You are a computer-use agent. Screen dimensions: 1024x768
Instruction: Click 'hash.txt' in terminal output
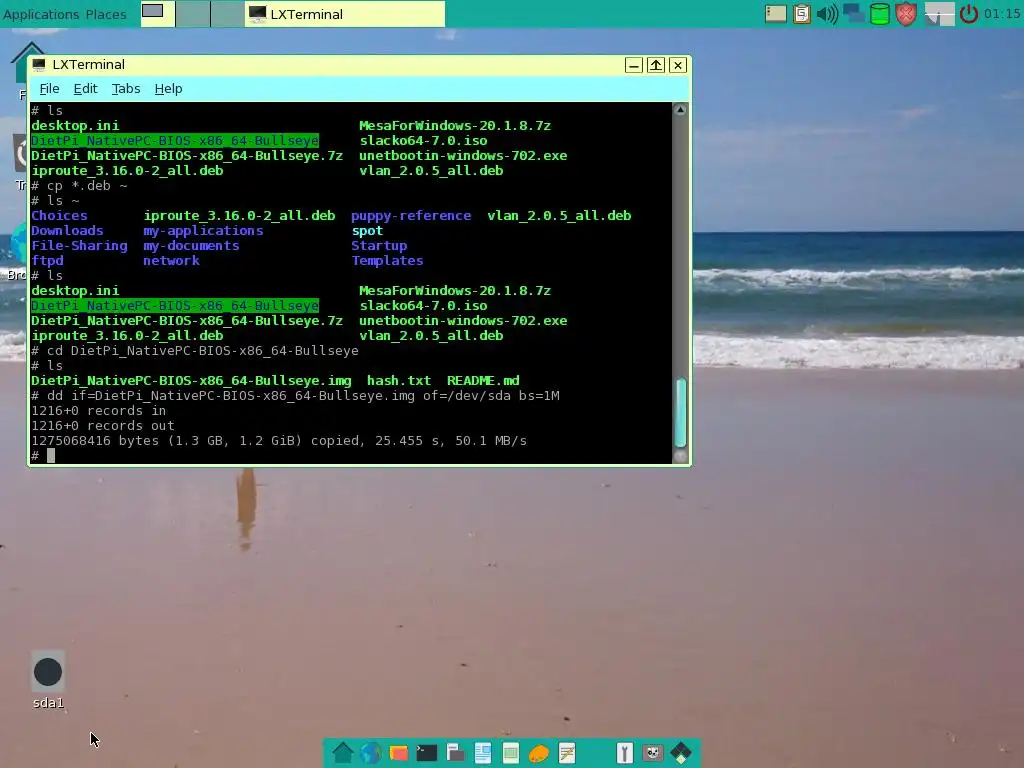[x=398, y=381]
